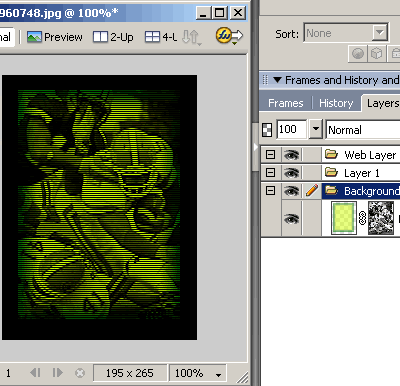Switch to the 4-Up view
Viewport: 400px width, 386px height.
click(x=161, y=37)
